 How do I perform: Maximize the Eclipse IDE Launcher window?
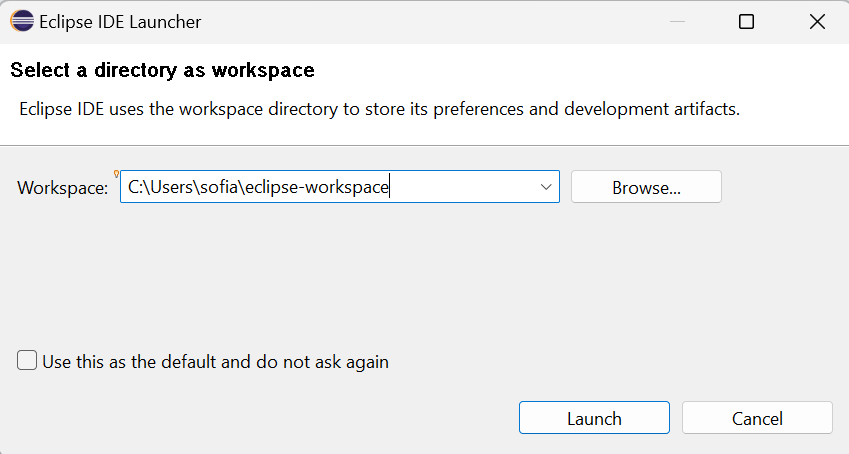(x=747, y=22)
